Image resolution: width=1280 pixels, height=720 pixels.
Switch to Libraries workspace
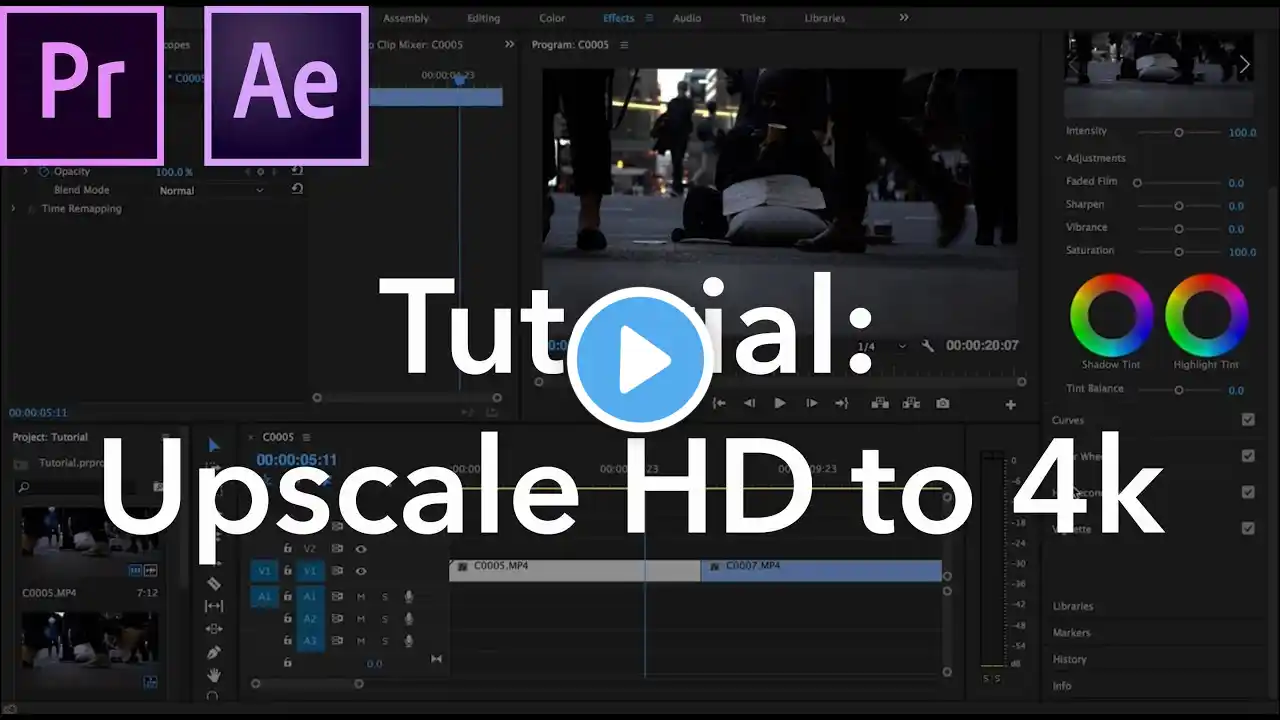825,18
